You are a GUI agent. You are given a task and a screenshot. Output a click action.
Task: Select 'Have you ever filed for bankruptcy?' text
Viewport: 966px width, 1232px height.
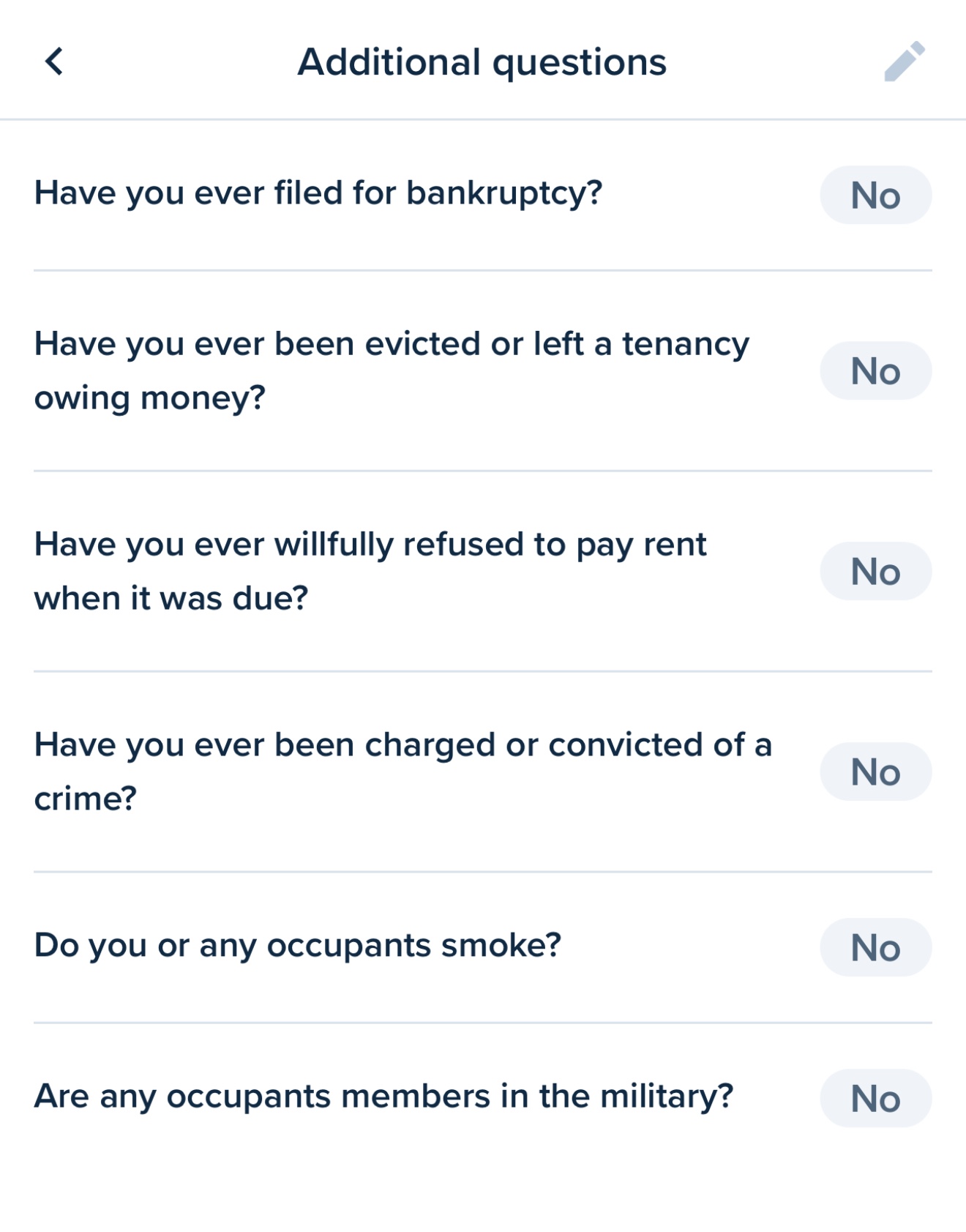point(318,194)
